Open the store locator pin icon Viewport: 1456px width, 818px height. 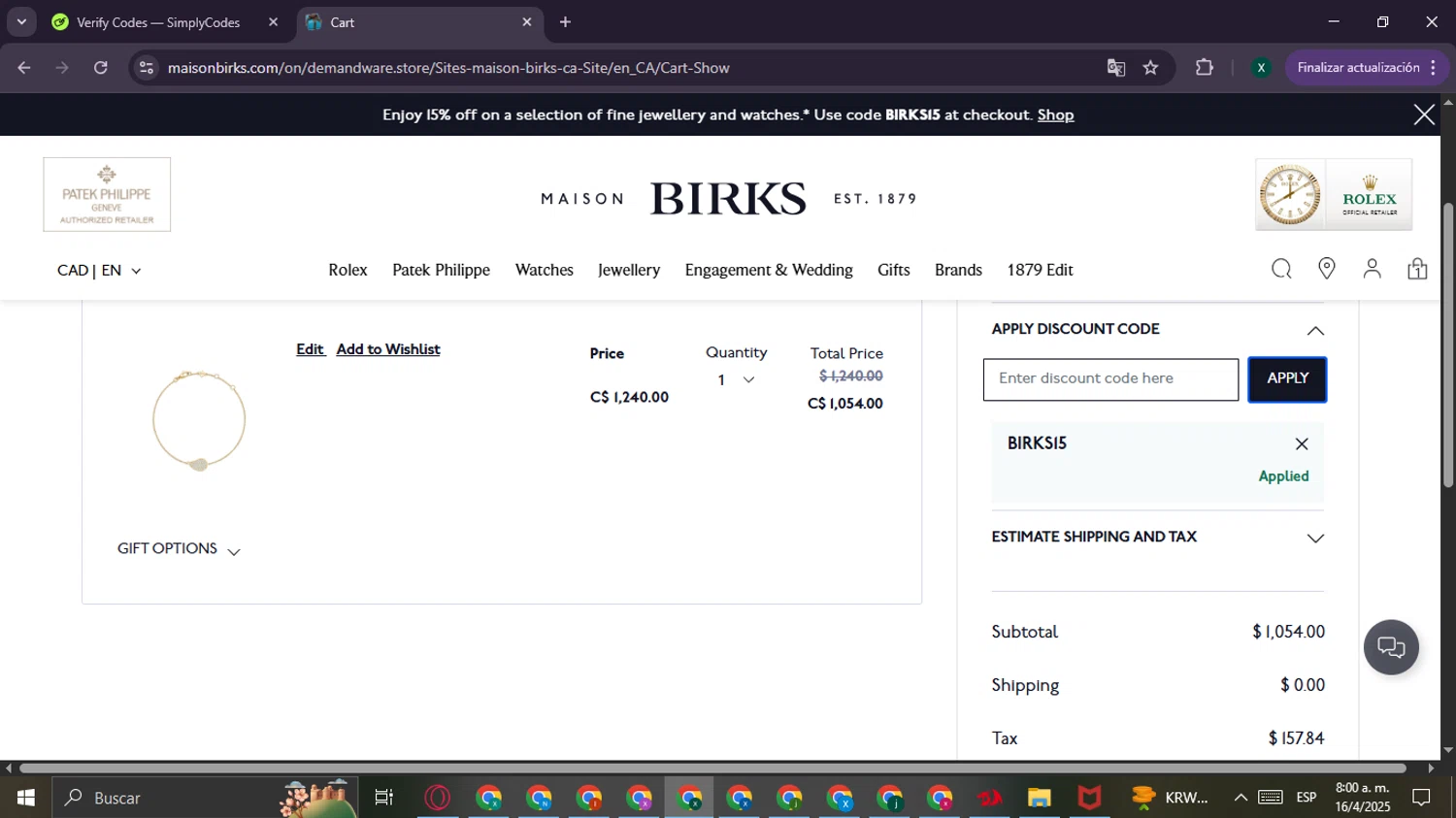click(x=1327, y=269)
